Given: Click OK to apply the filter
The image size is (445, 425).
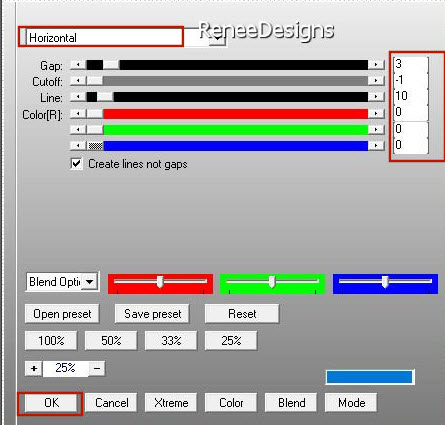Looking at the screenshot, I should click(50, 403).
